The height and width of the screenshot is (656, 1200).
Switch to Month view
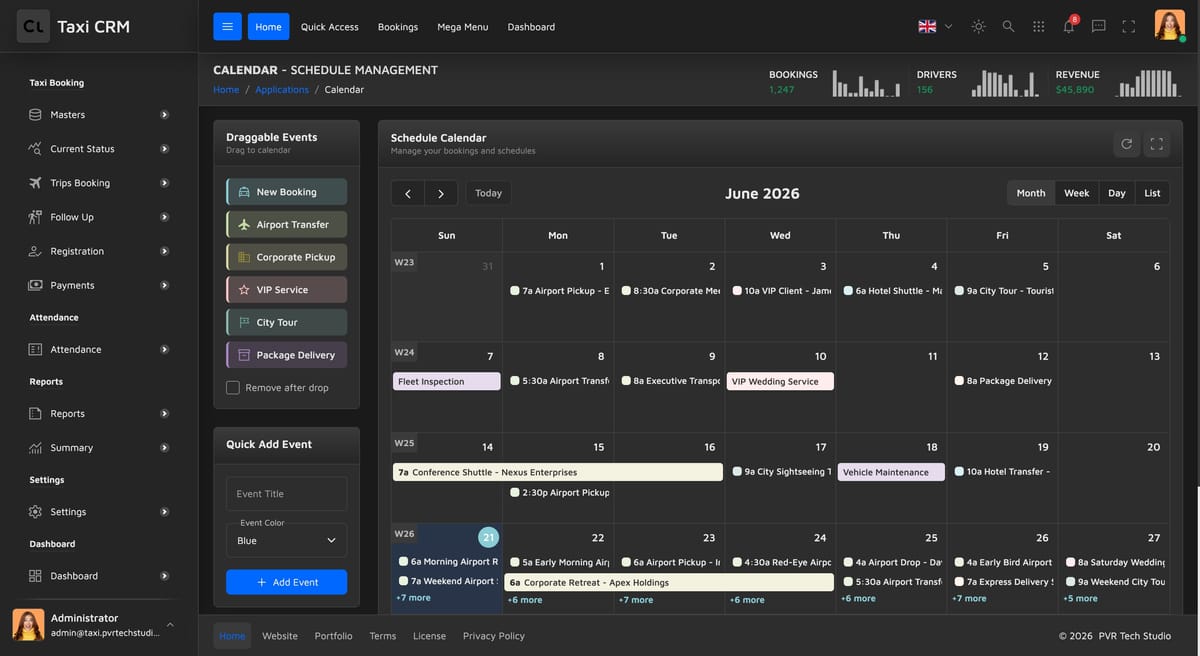pos(1031,193)
